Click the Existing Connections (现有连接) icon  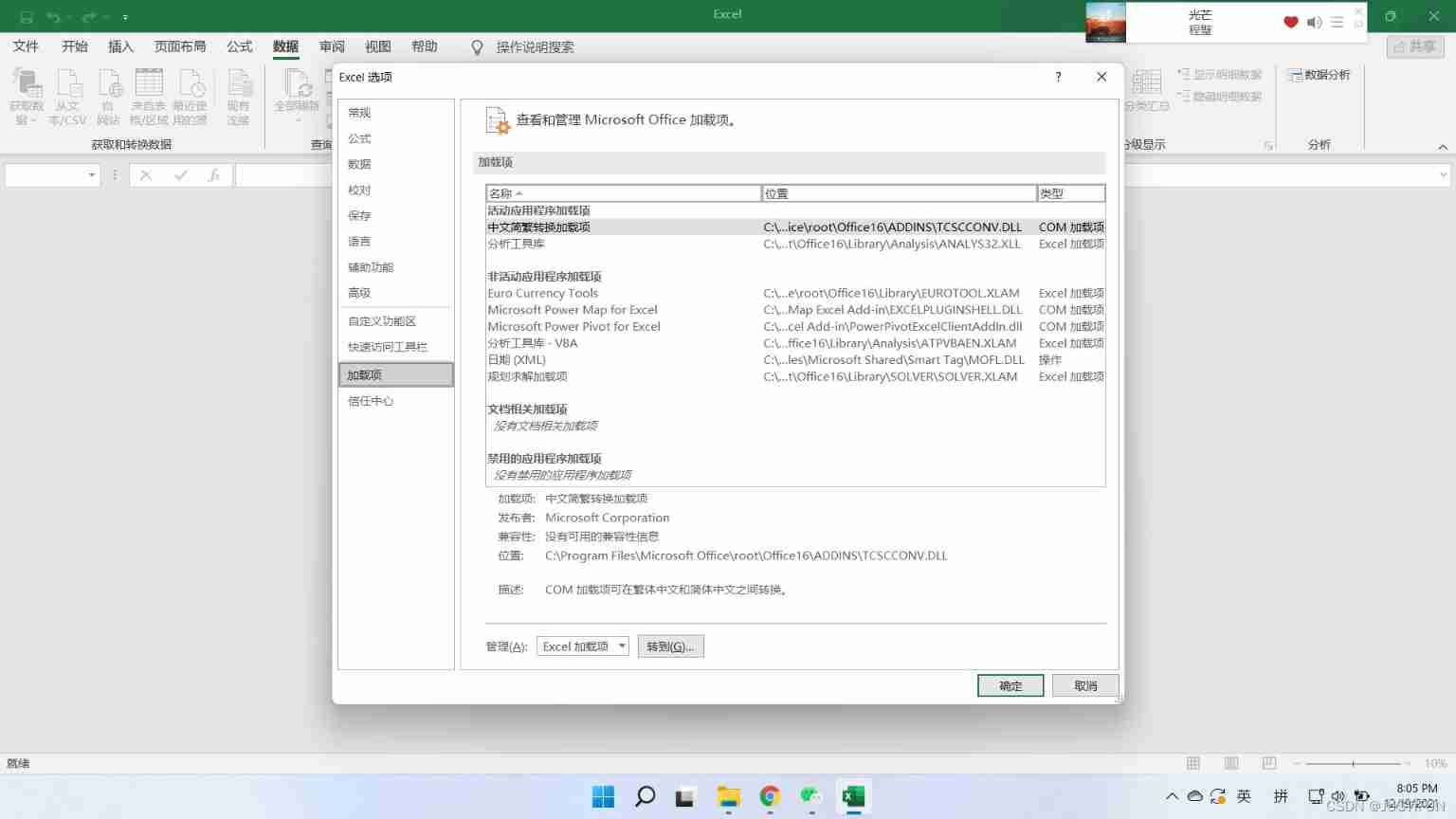(x=238, y=96)
